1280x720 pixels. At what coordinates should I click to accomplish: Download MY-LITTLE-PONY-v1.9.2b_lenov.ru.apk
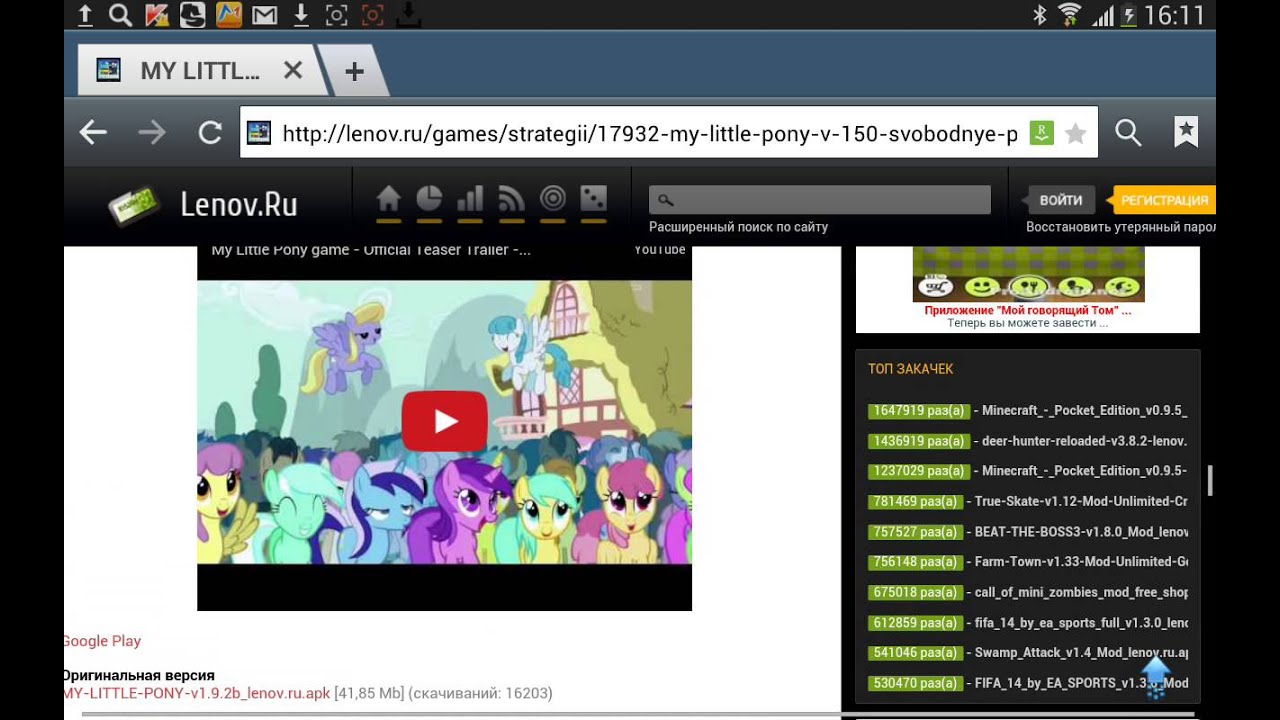tap(196, 693)
